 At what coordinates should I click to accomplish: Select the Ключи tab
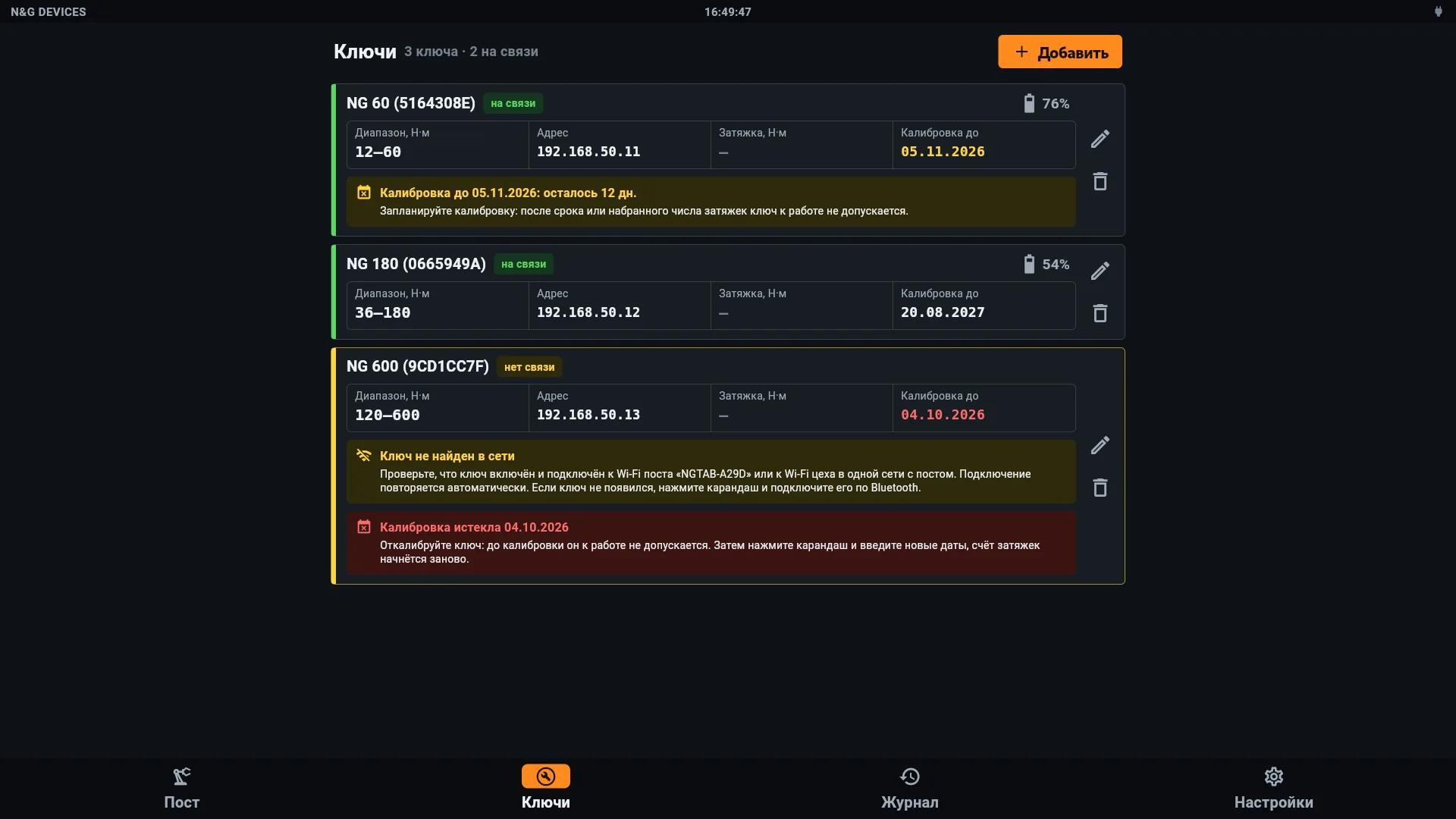coord(546,789)
